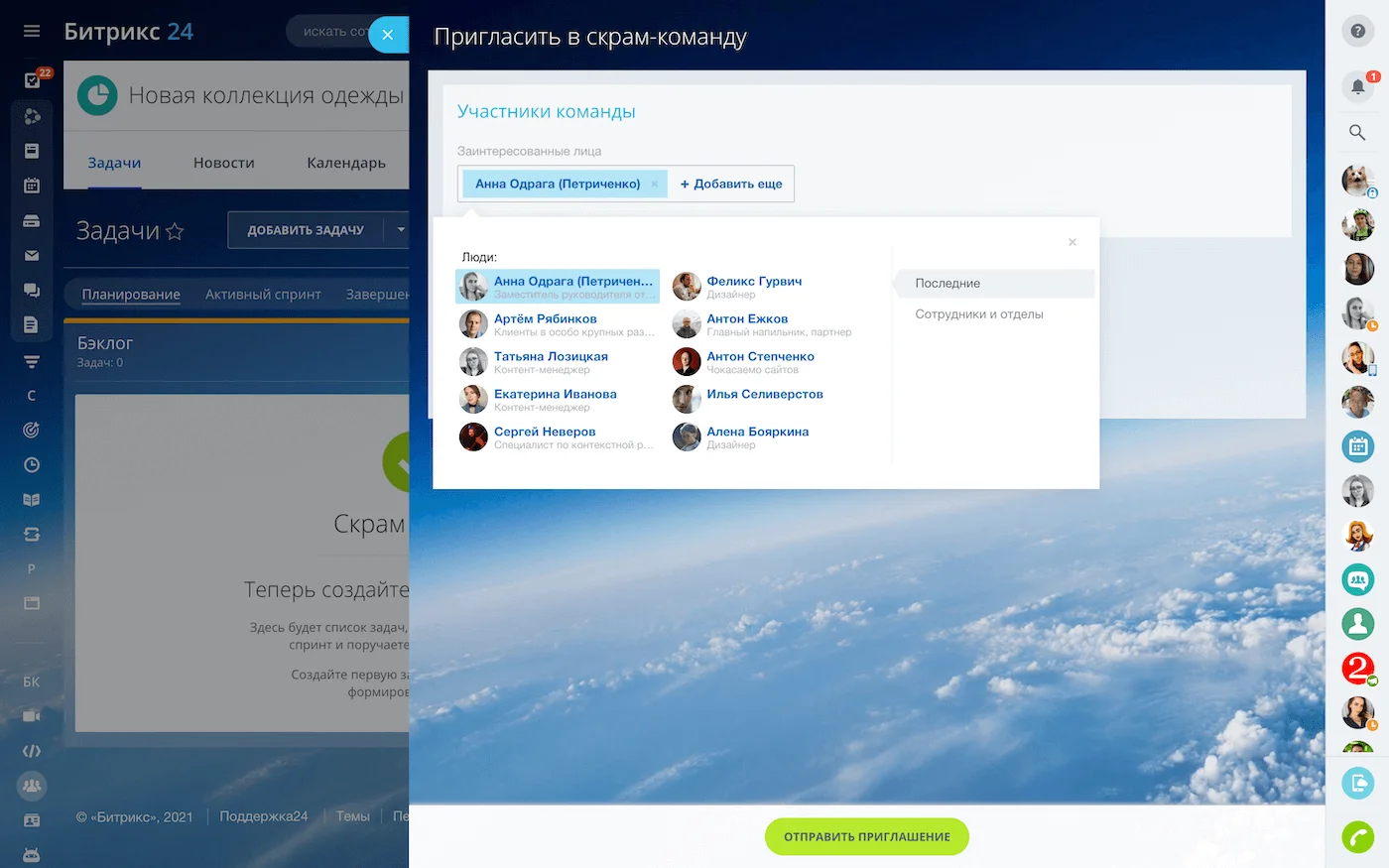Viewport: 1389px width, 868px height.
Task: Open the calendar icon in left sidebar
Action: click(x=32, y=186)
